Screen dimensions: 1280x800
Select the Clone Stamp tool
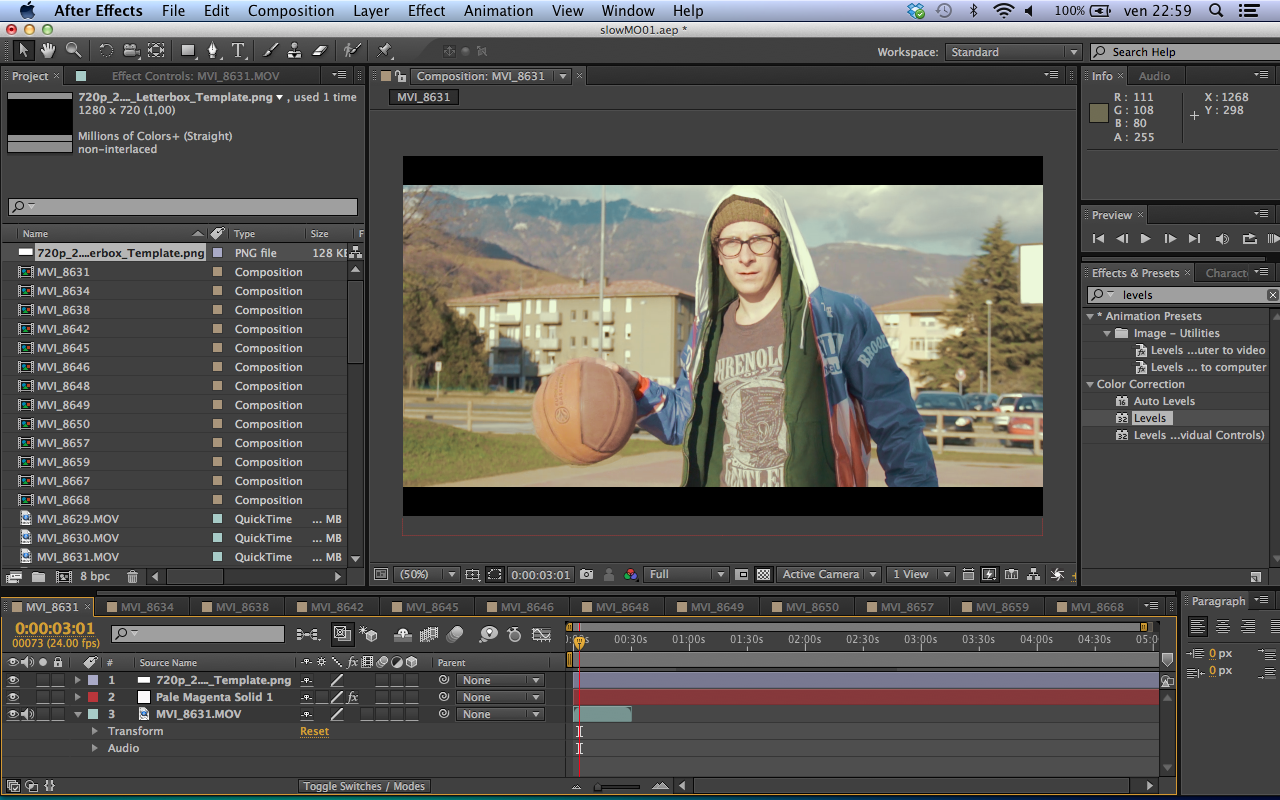[x=295, y=51]
